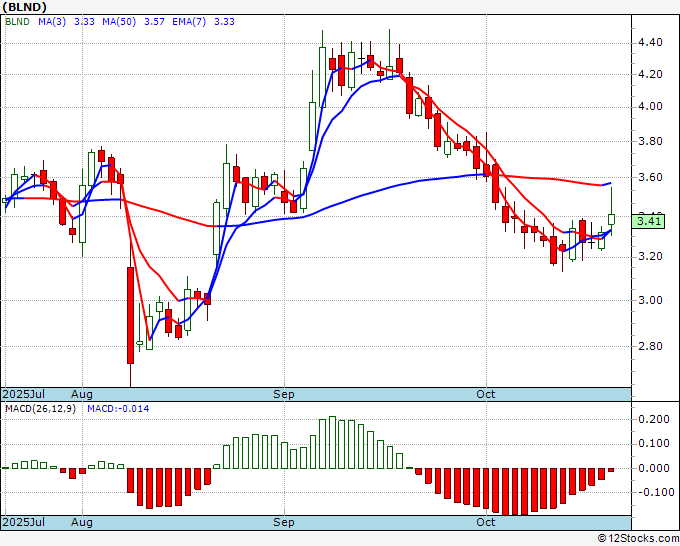Select the MA(50) legend label
680x546 pixels.
tap(119, 21)
